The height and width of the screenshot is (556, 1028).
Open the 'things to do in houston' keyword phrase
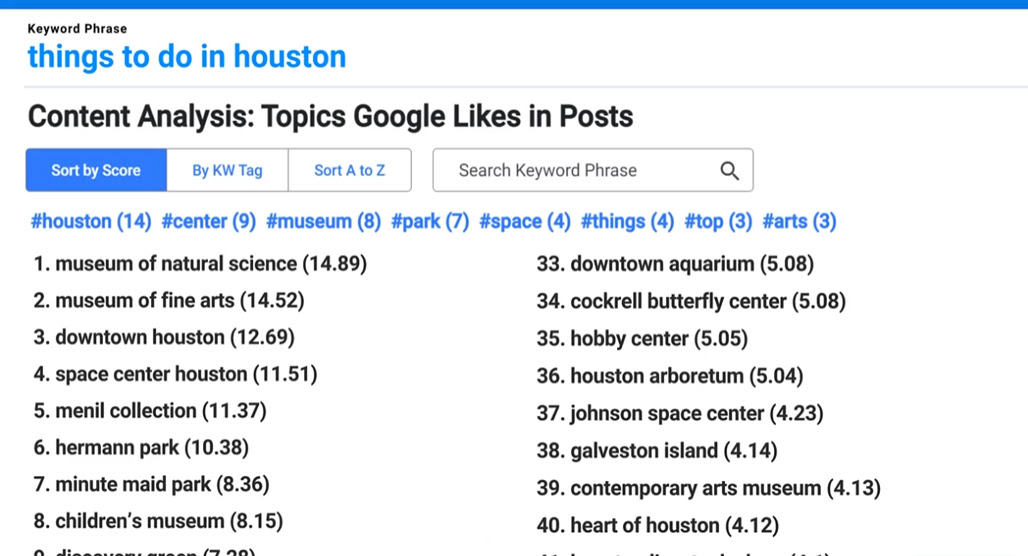[x=187, y=56]
